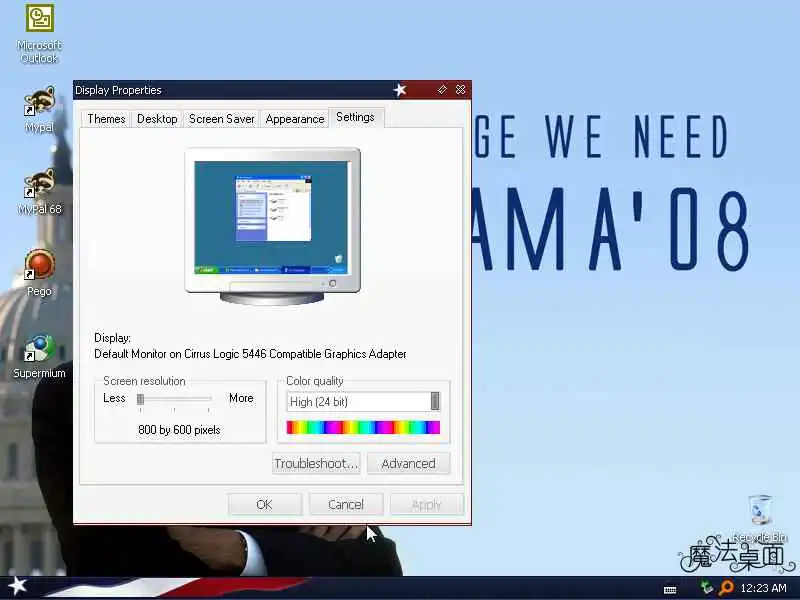This screenshot has height=600, width=800.
Task: Open the Pego desktop shortcut
Action: pos(39,272)
